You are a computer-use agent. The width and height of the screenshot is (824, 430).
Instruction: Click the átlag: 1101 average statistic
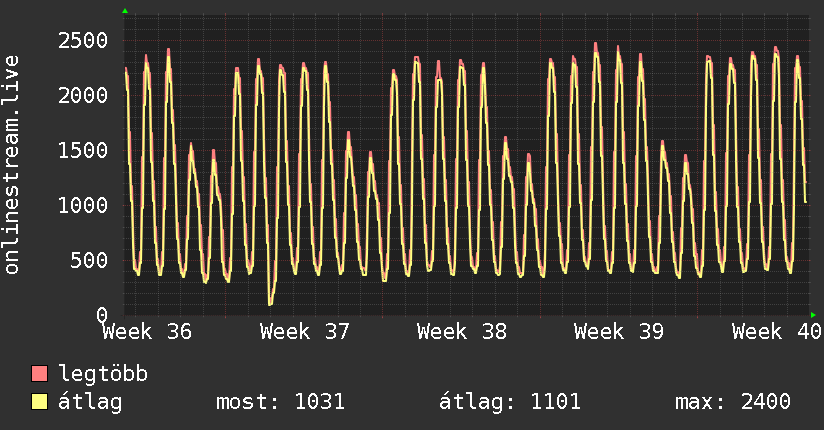pos(510,402)
